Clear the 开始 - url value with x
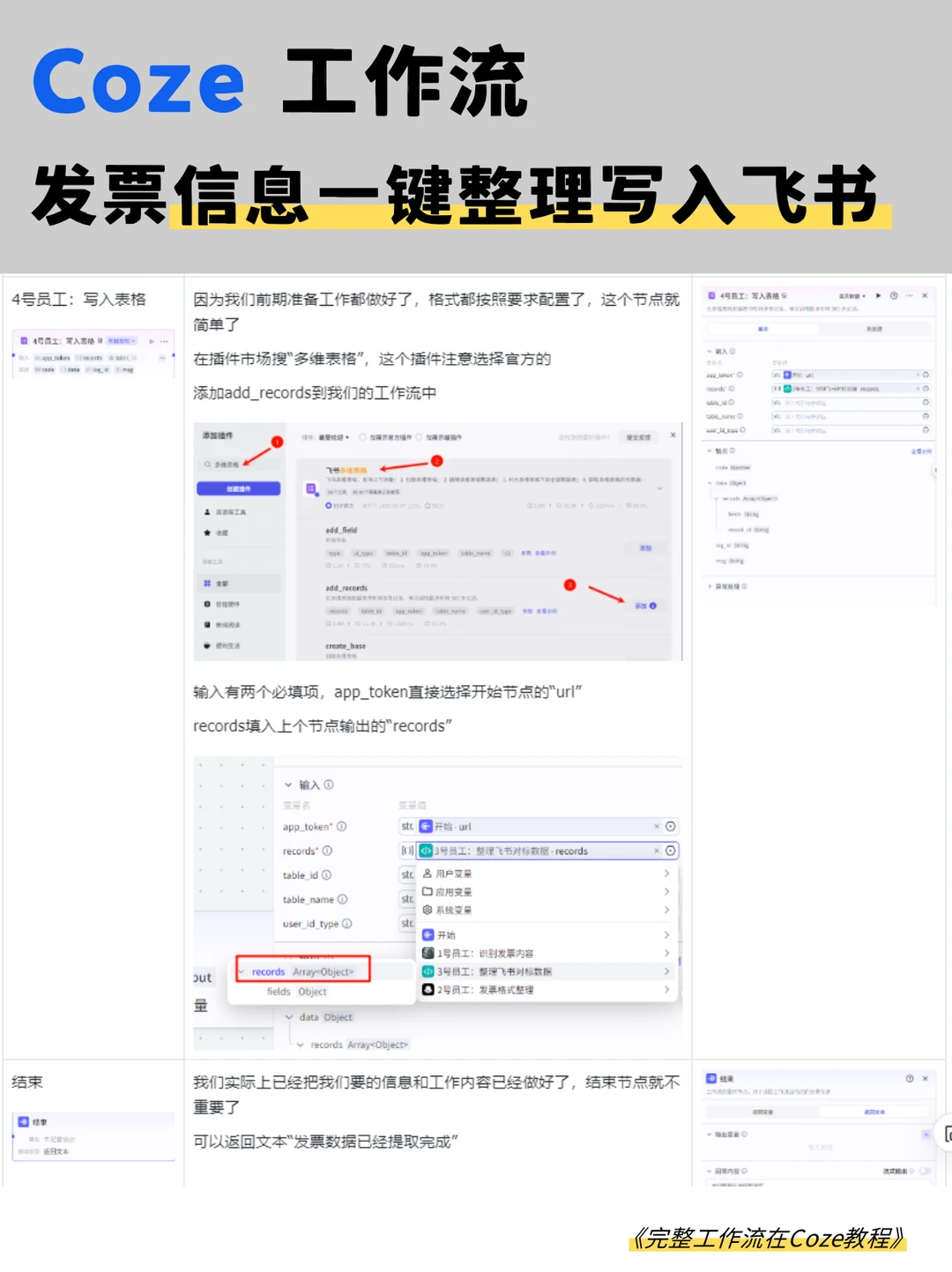This screenshot has height=1272, width=952. point(656,827)
